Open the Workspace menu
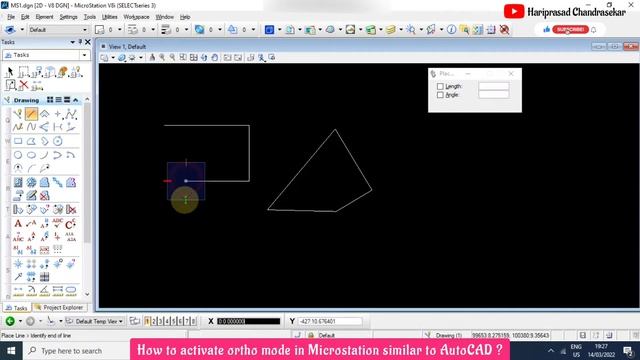This screenshot has width=640, height=360. (136, 17)
